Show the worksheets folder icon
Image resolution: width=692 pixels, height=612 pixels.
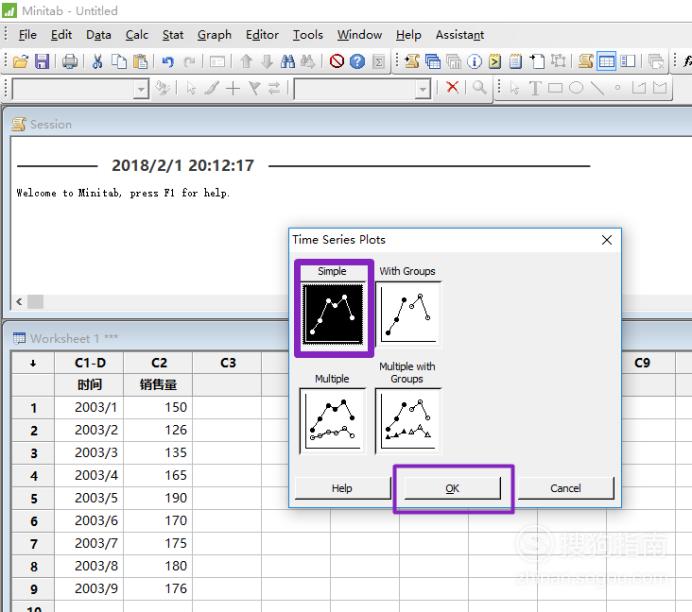coord(433,61)
